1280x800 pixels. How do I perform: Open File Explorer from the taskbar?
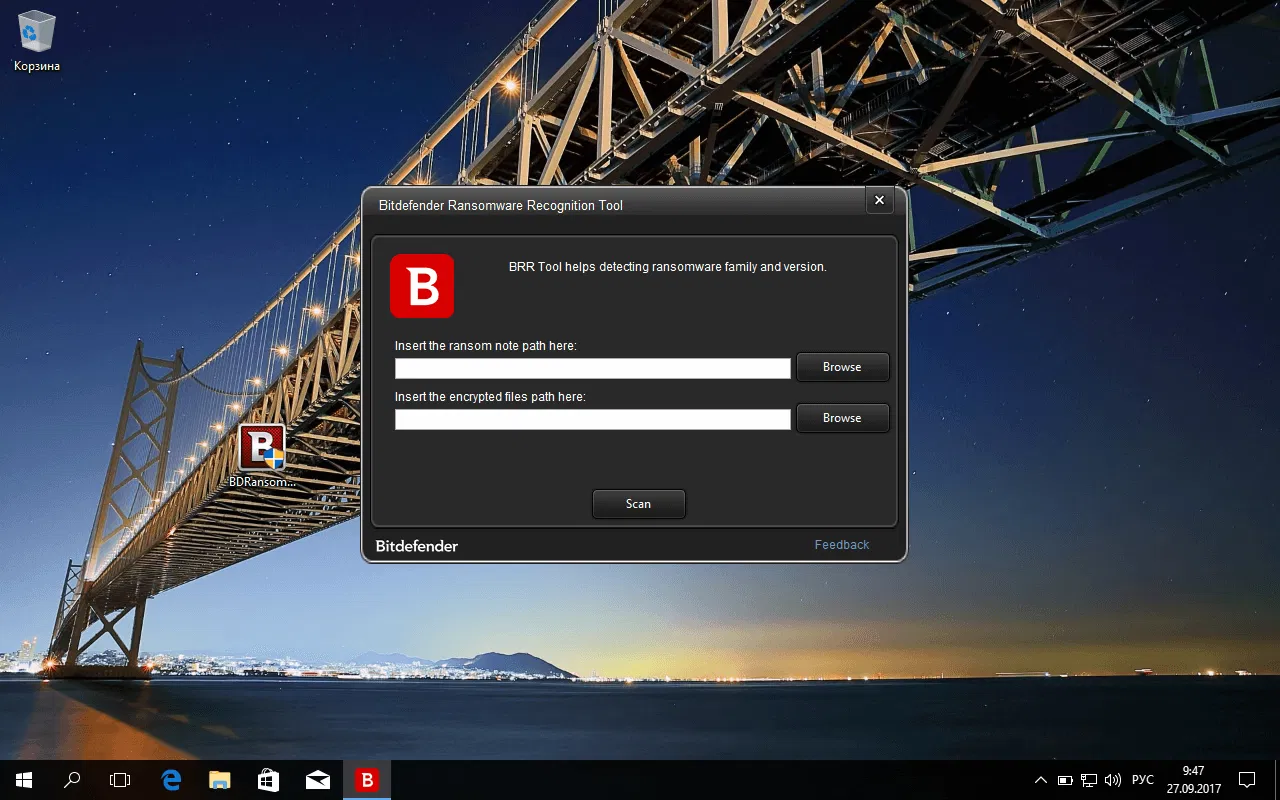[x=220, y=780]
